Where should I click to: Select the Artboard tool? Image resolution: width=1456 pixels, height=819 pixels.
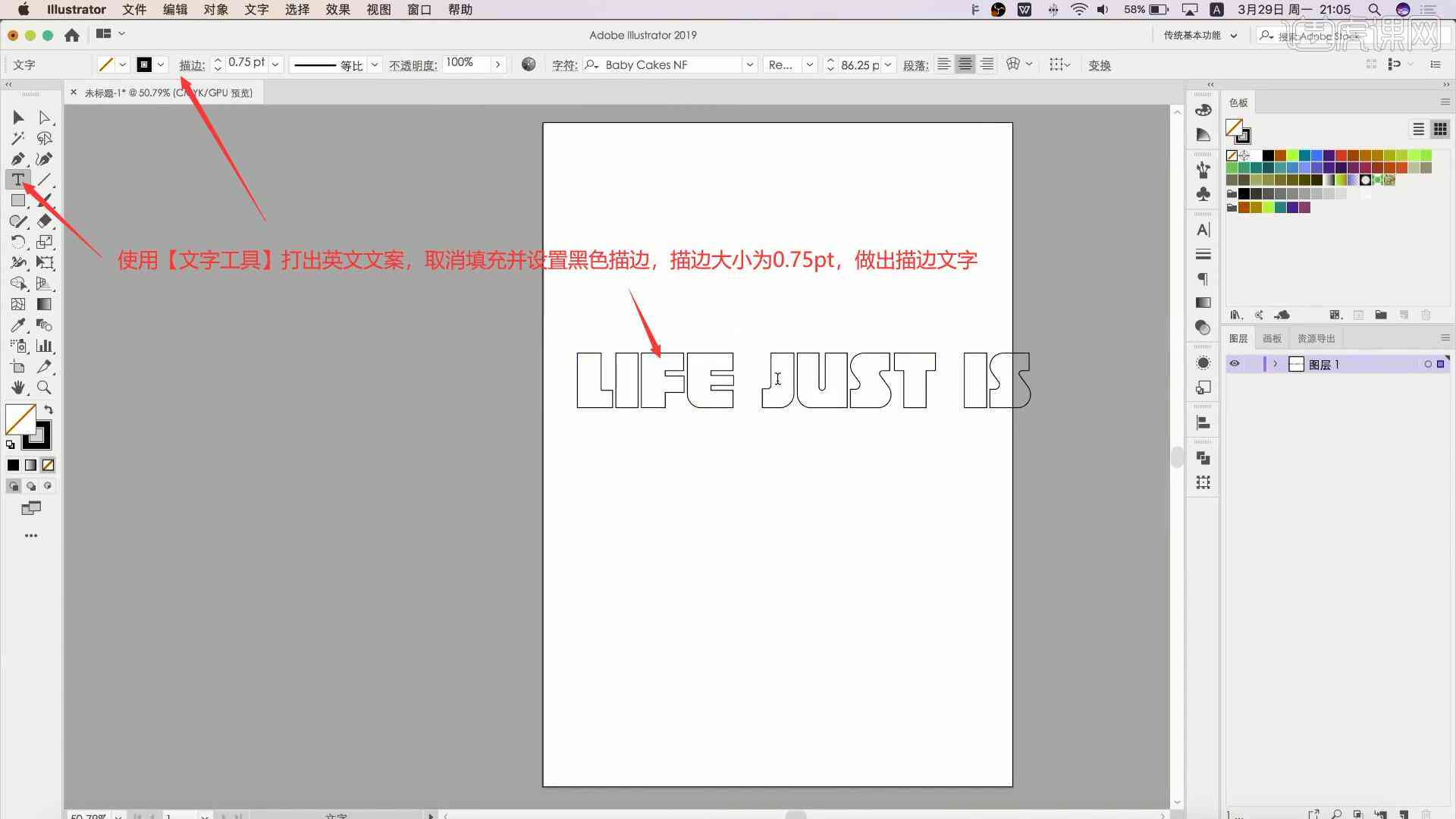[18, 367]
